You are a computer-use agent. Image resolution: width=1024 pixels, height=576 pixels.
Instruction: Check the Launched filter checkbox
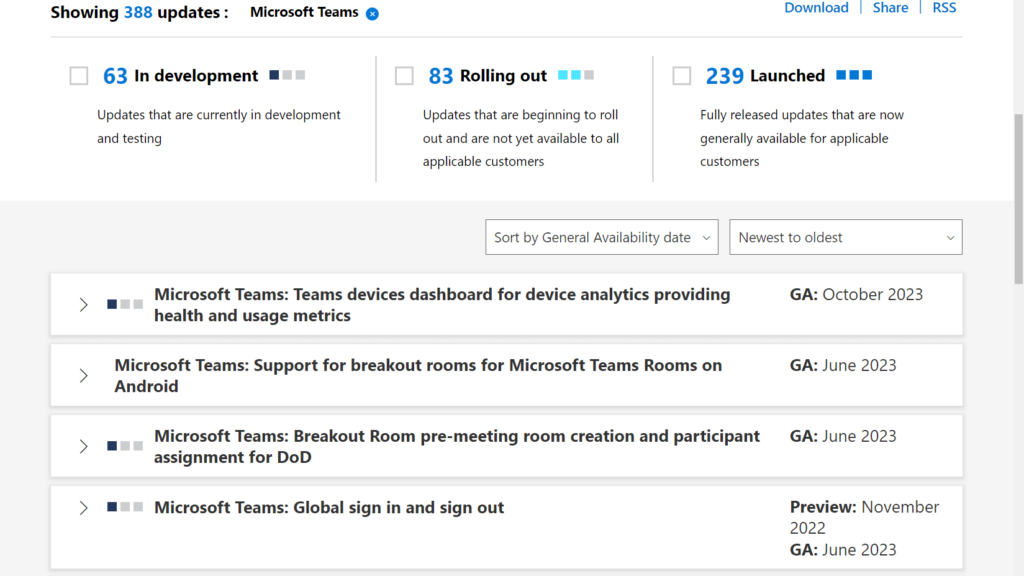pos(682,76)
